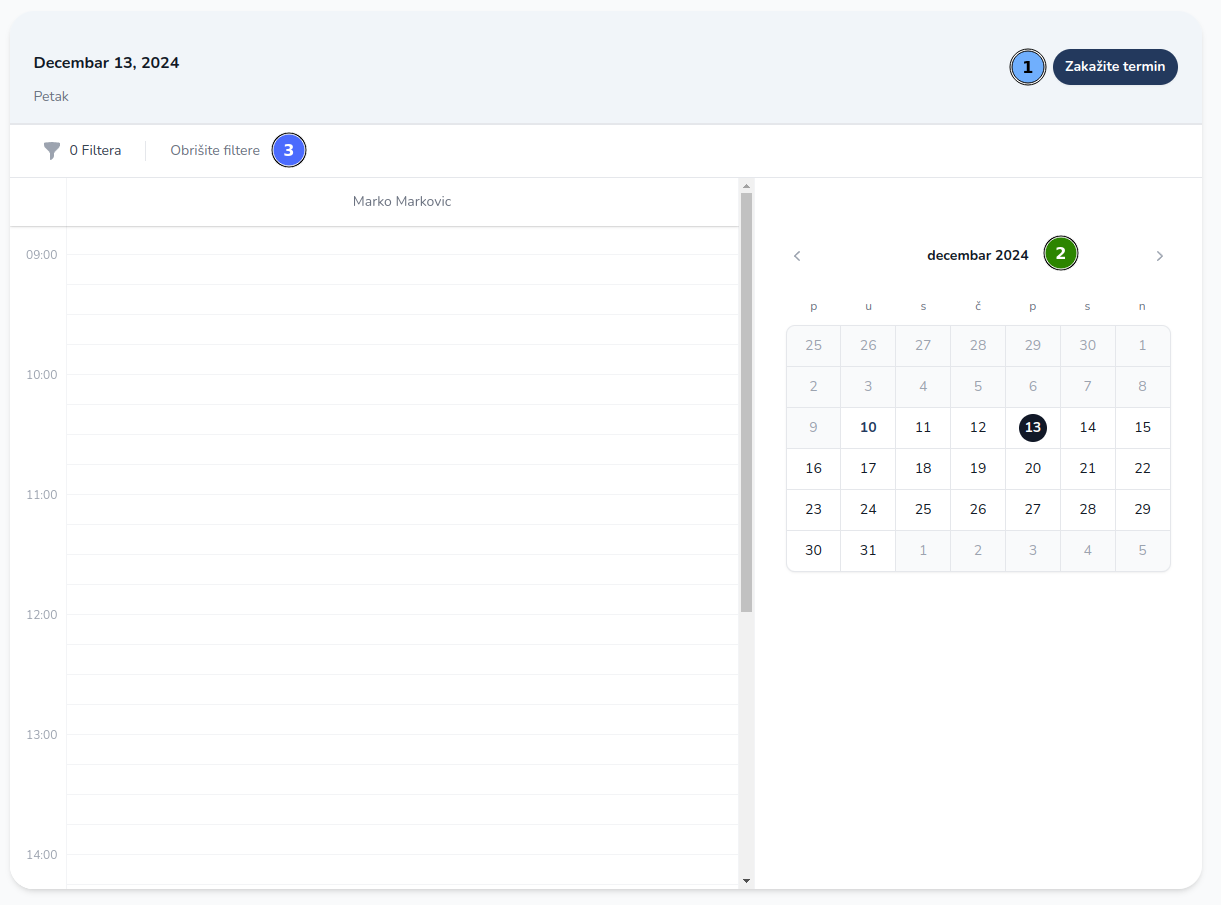Click the schedule vertical scrollbar thumb
1221x905 pixels.
(x=746, y=400)
